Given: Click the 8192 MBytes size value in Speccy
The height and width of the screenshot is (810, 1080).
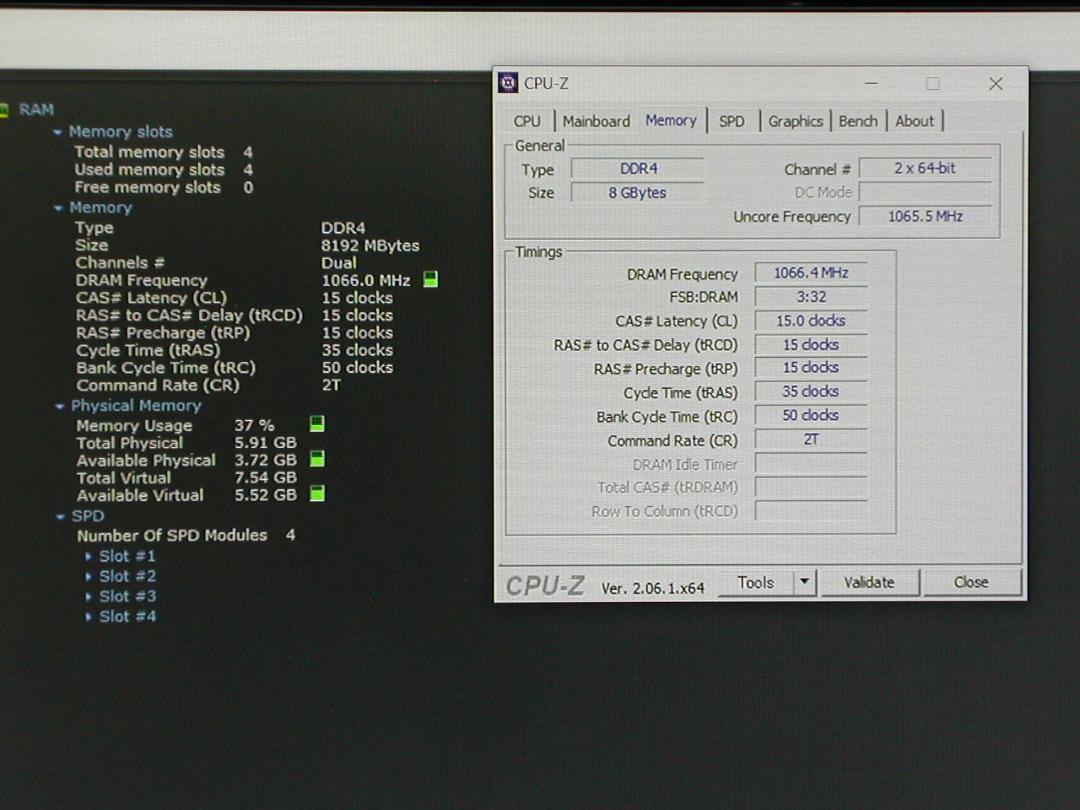Looking at the screenshot, I should pos(370,246).
